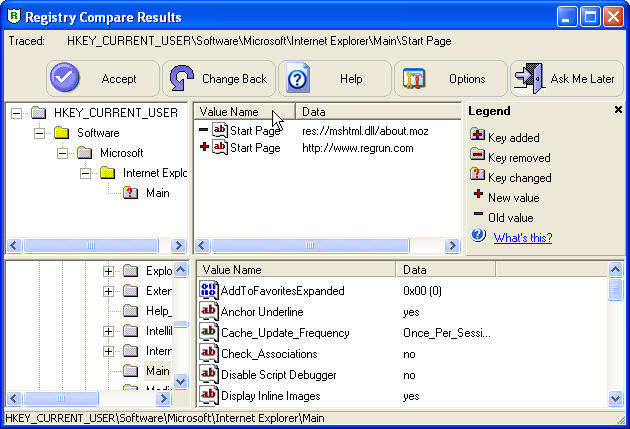Screen dimensions: 630x429
Task: Close the Legend panel
Action: (617, 110)
